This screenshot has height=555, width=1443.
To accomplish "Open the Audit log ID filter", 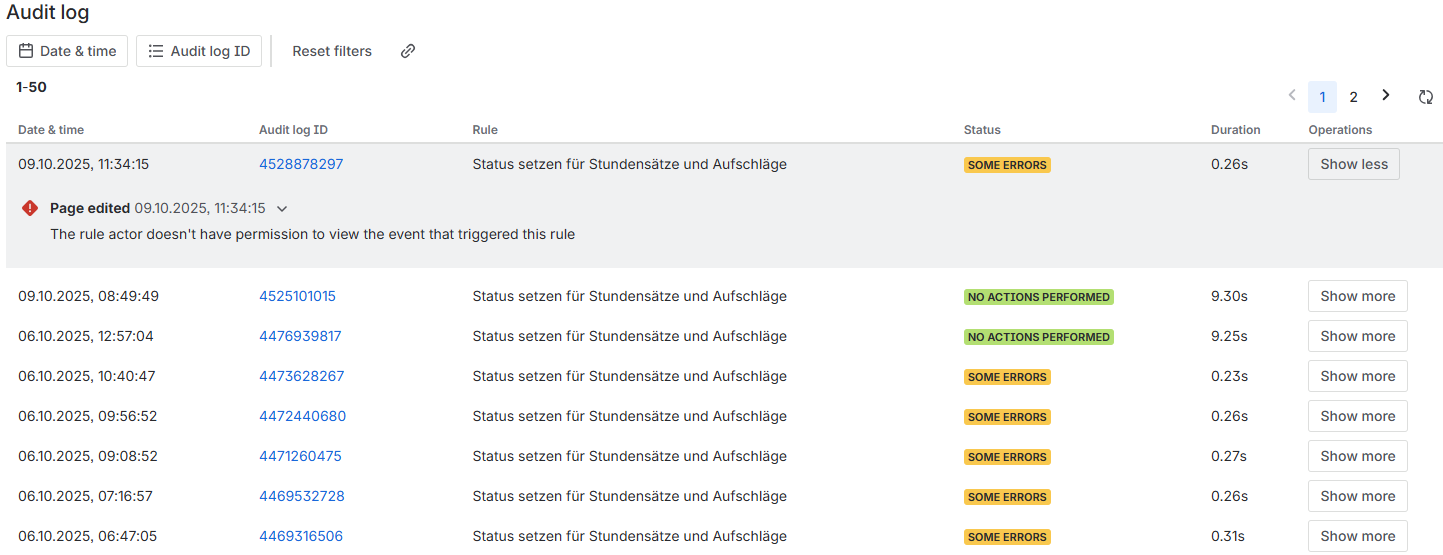I will [x=199, y=51].
